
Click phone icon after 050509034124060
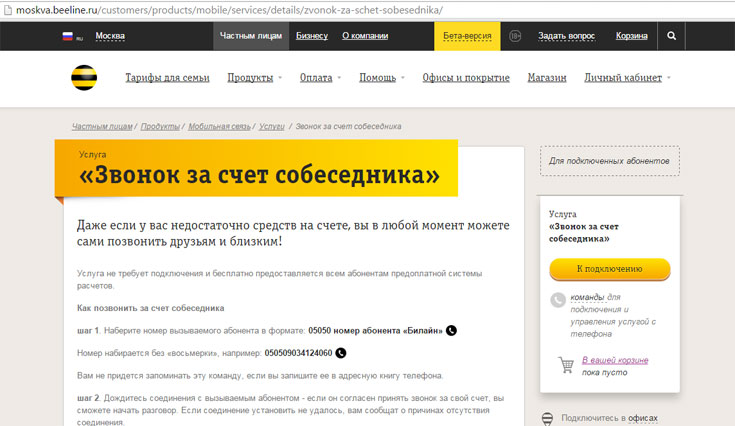(x=341, y=353)
